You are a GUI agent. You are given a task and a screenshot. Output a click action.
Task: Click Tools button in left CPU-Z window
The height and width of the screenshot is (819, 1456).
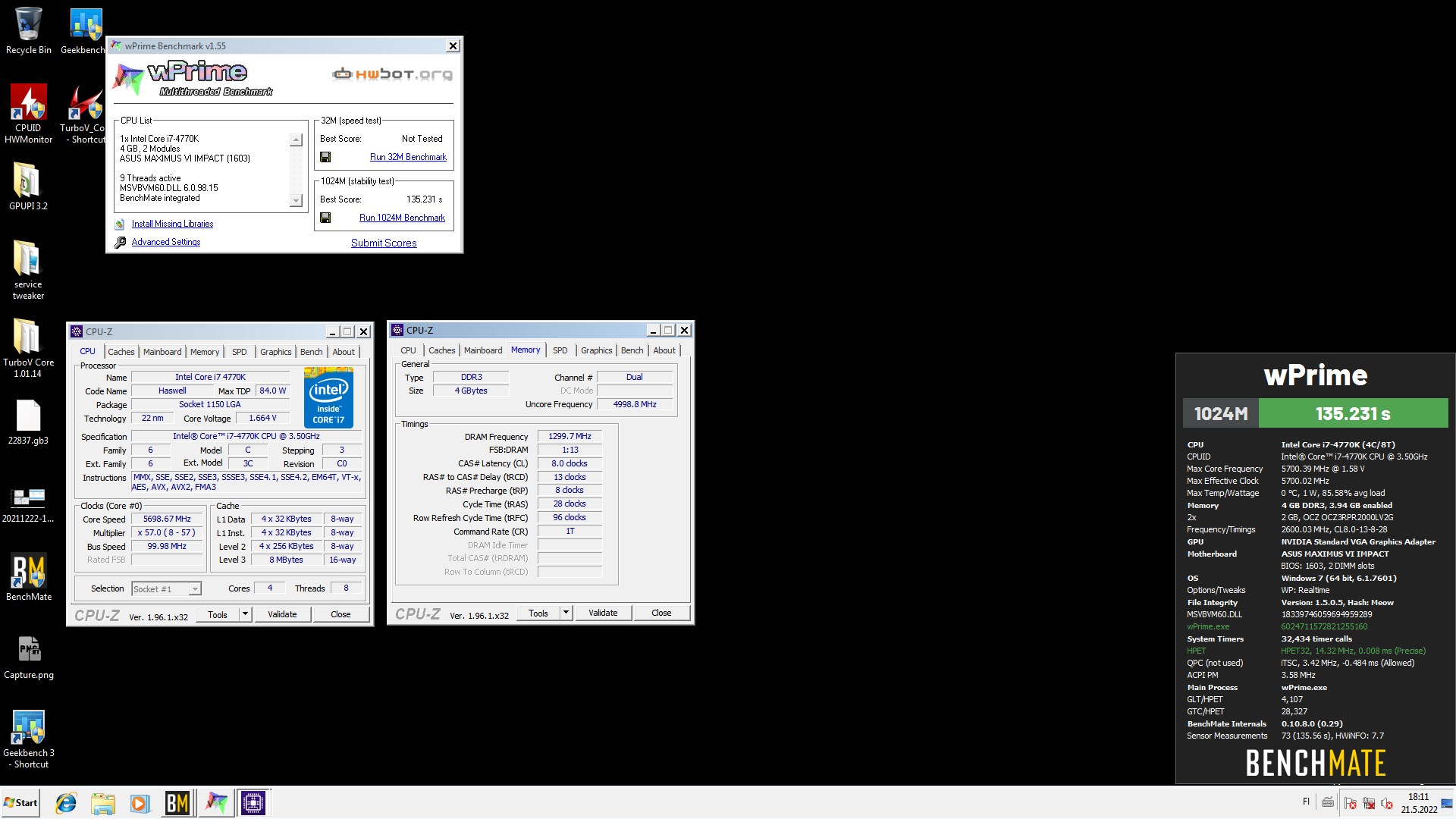coord(218,614)
